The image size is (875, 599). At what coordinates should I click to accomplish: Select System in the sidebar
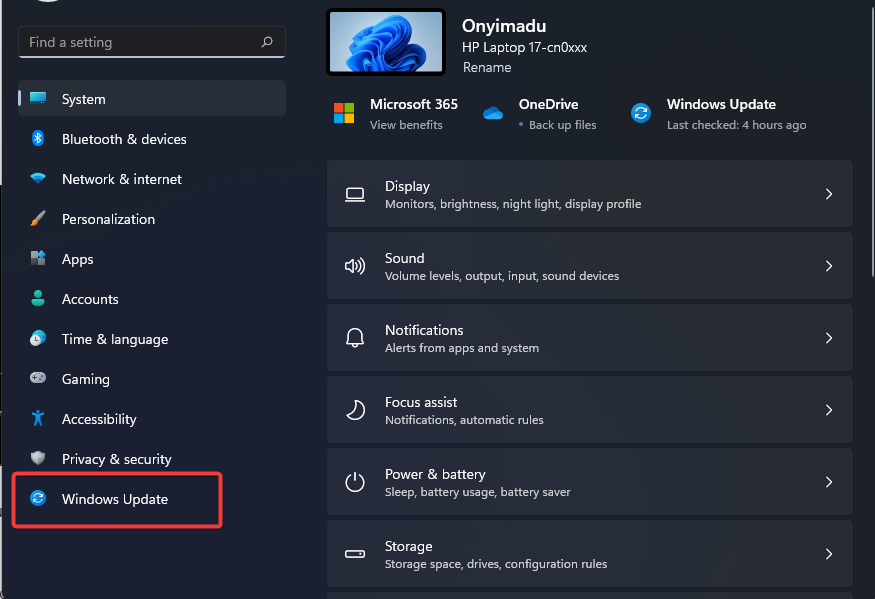[152, 98]
